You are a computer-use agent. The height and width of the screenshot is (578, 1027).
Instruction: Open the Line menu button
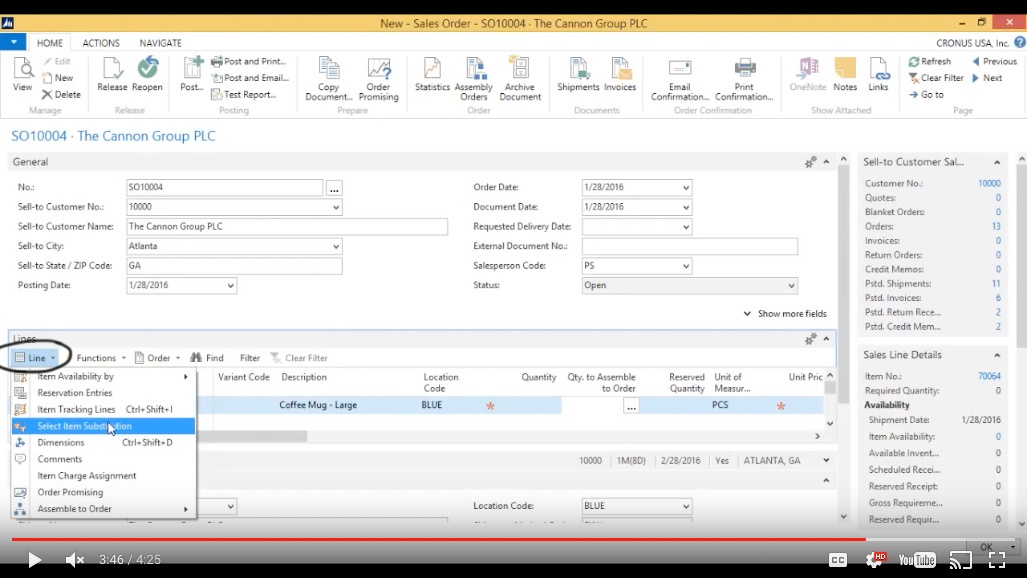(x=35, y=358)
